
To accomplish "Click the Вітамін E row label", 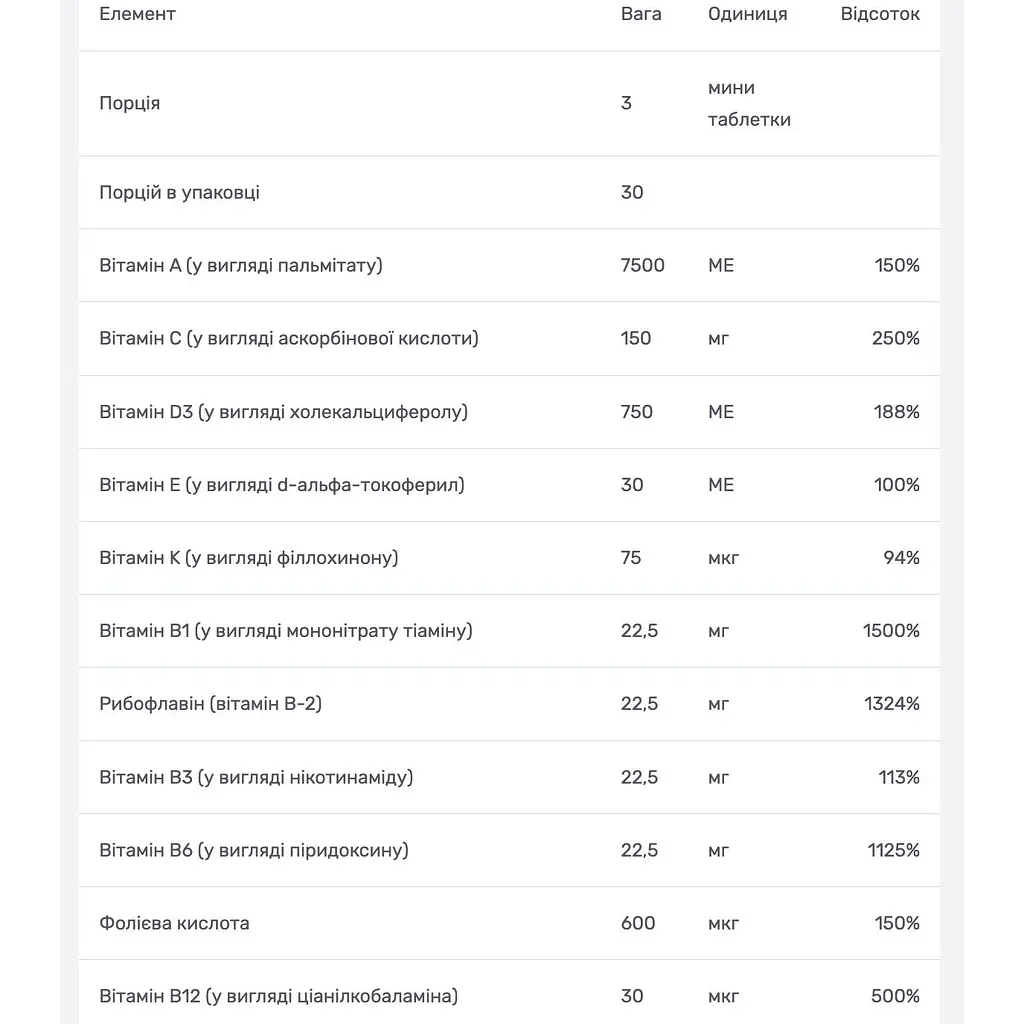I will (x=281, y=485).
